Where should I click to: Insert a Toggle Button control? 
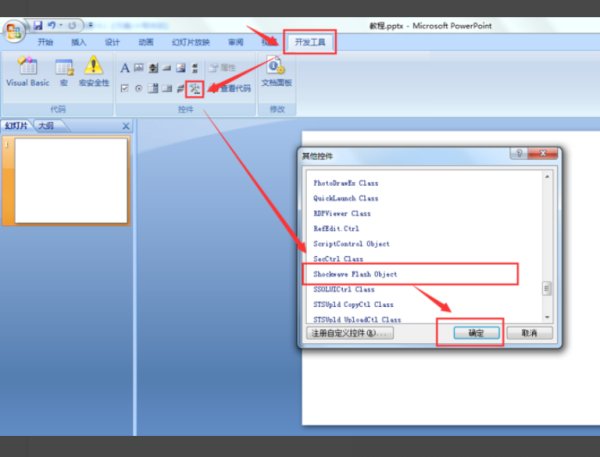(x=181, y=89)
